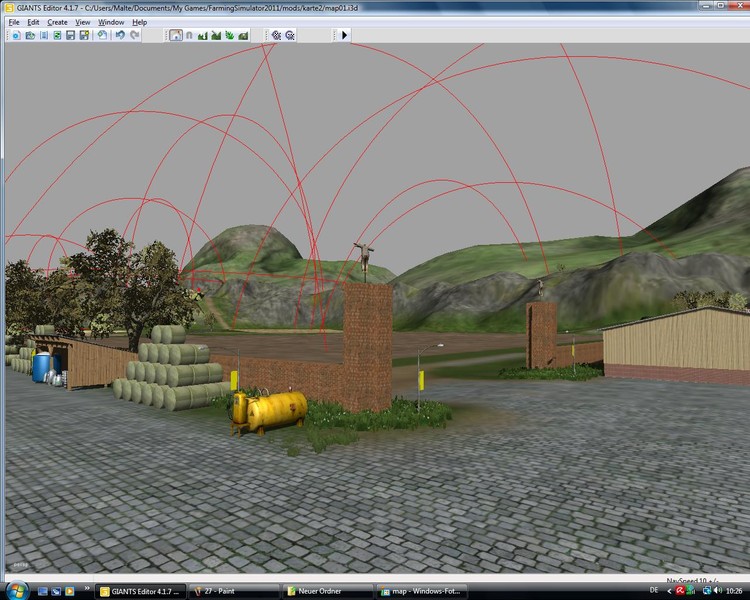Click the Import document toolbar icon
The image size is (750, 600).
click(44, 35)
